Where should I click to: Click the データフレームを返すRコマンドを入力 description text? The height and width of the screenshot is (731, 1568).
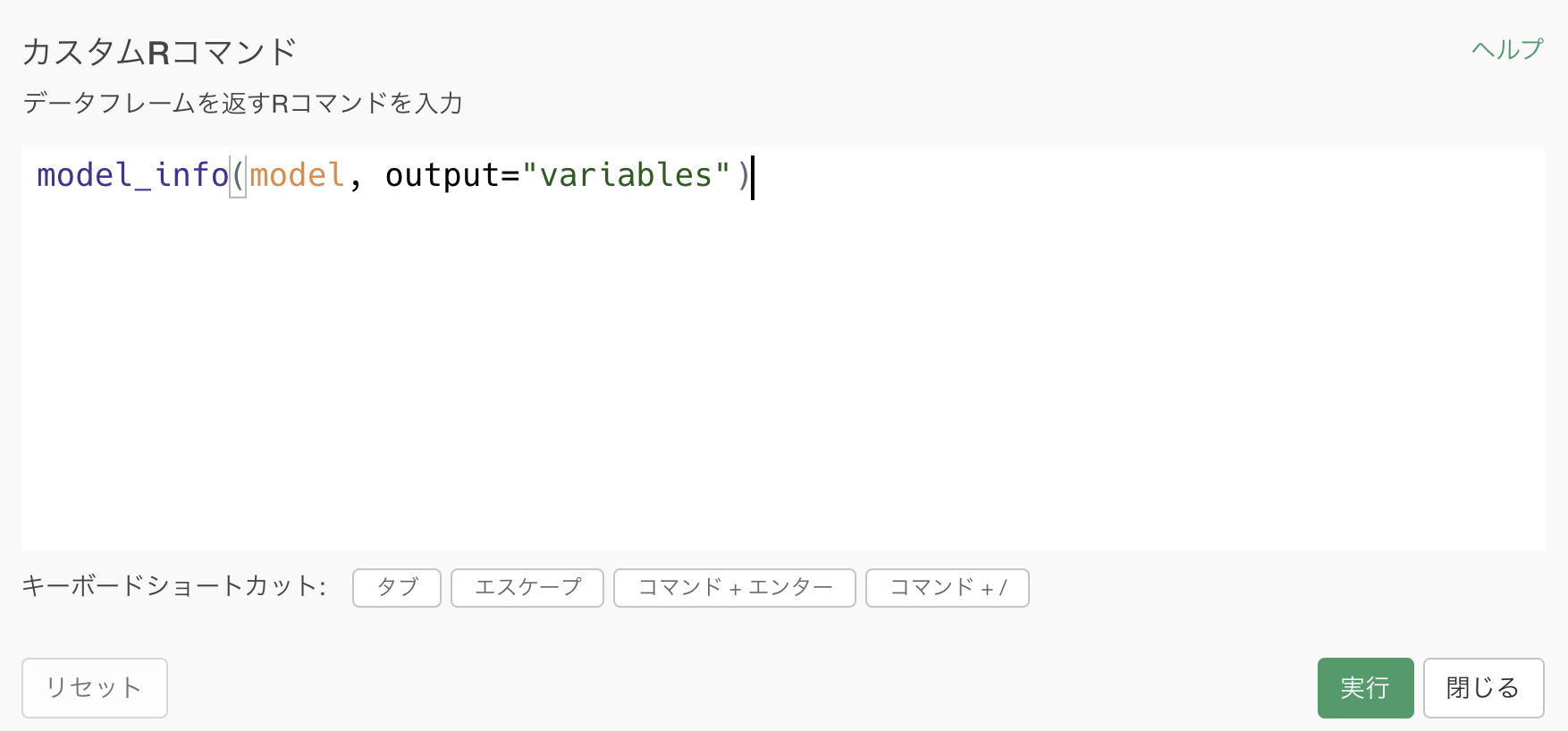tap(242, 103)
